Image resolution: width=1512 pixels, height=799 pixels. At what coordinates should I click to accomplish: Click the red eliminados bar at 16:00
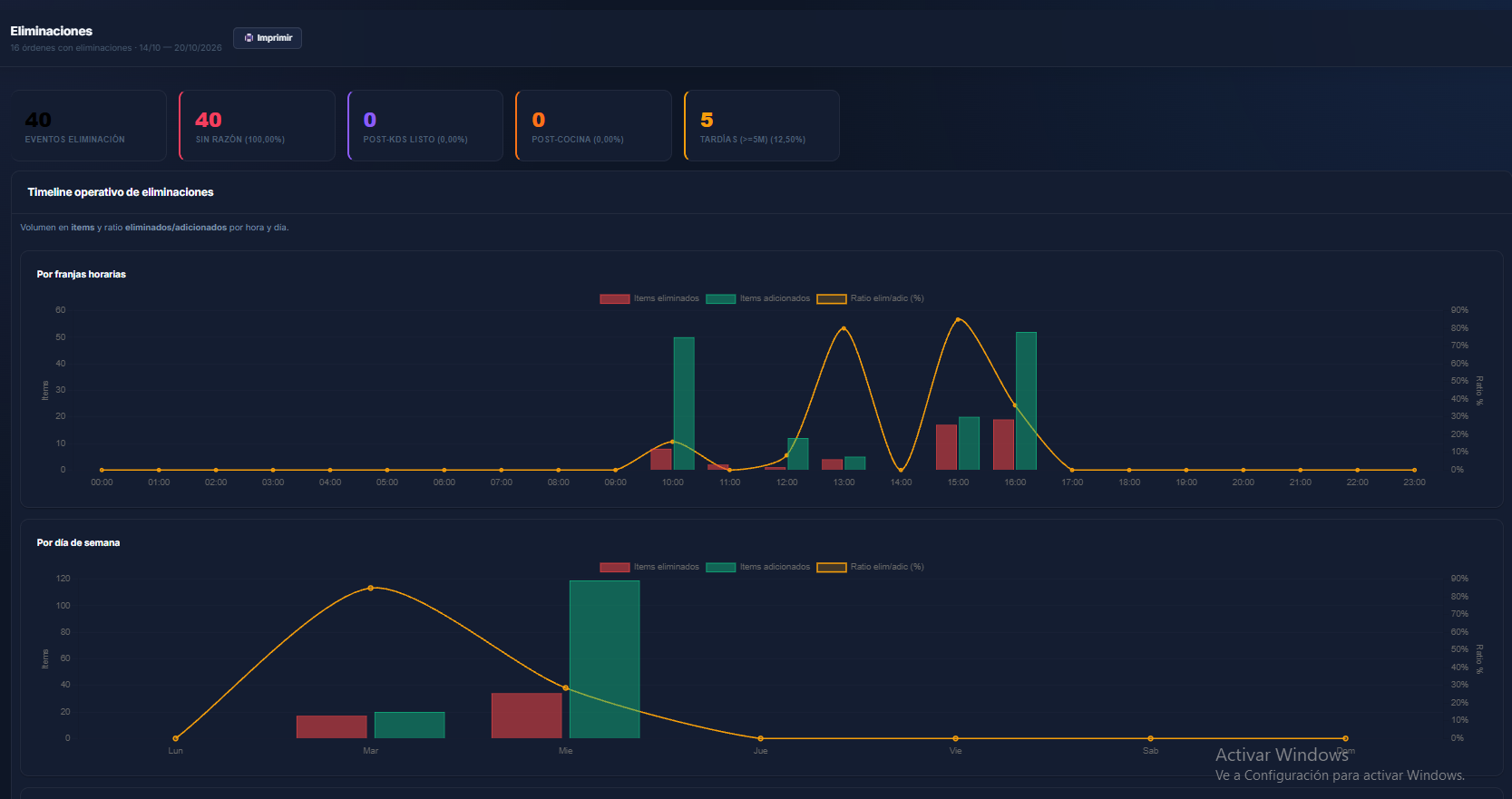pyautogui.click(x=1004, y=444)
